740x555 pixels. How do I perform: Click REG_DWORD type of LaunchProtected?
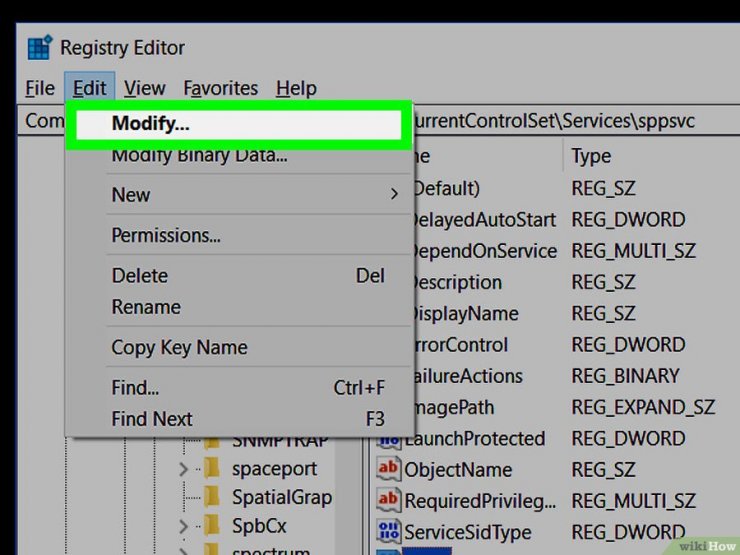[628, 439]
